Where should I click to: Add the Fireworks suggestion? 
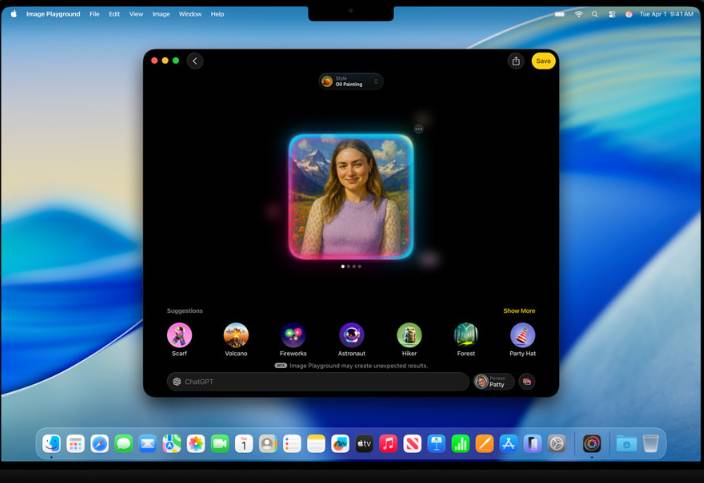(293, 340)
